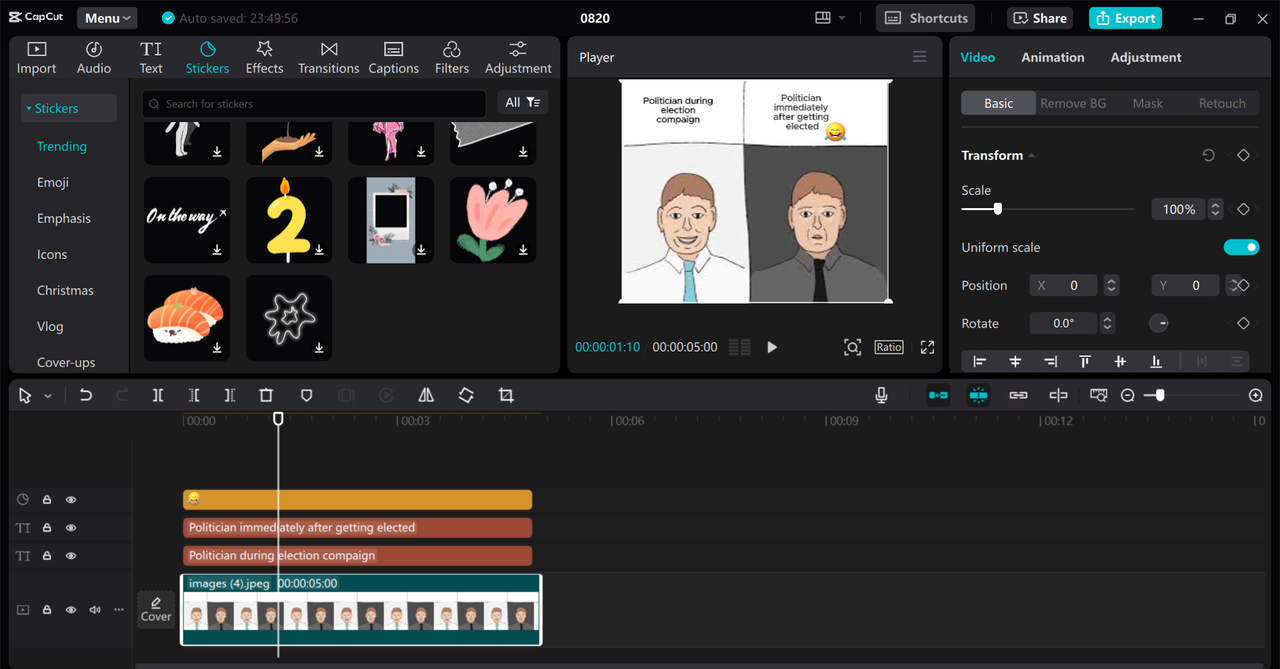Mute the main video track audio
The image size is (1280, 669).
pyautogui.click(x=95, y=609)
